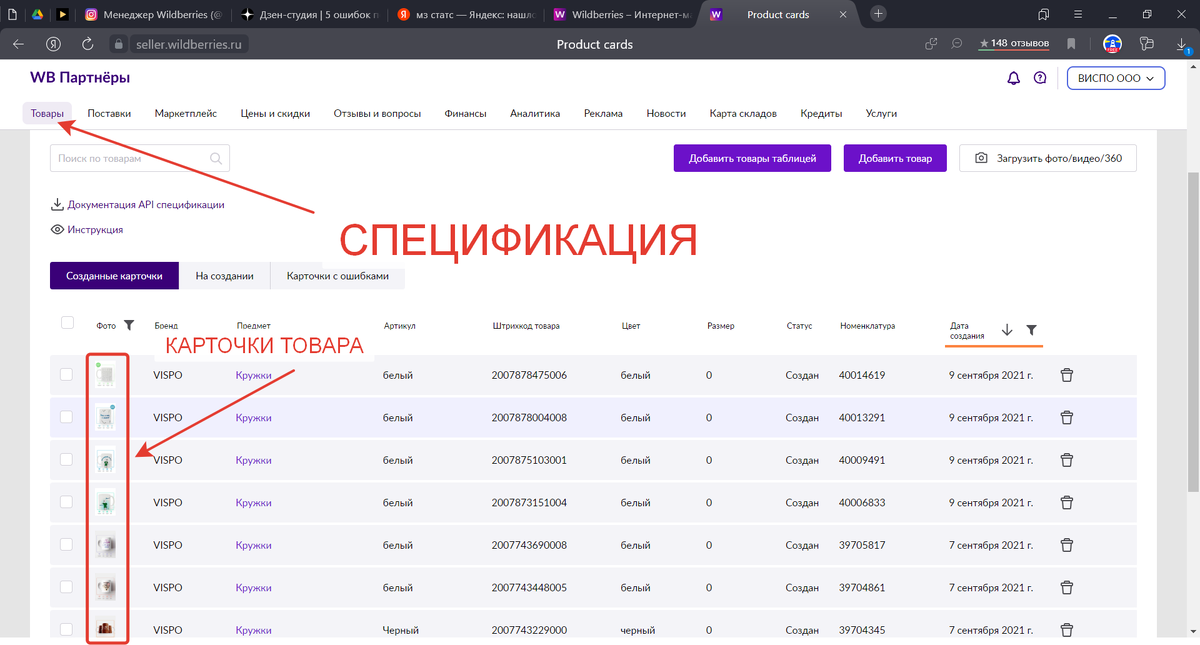Check the row with barcode 2007743448005
The width and height of the screenshot is (1200, 645).
pos(67,587)
